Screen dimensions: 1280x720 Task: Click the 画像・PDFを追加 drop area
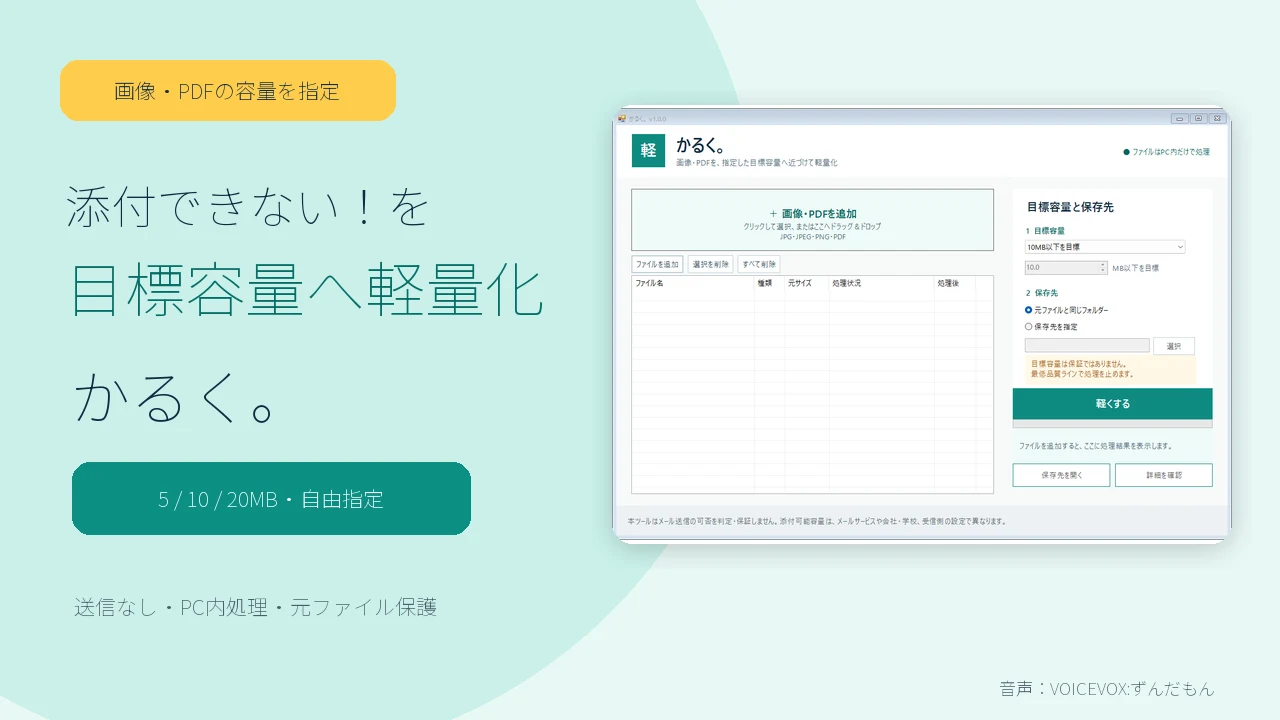[x=812, y=220]
